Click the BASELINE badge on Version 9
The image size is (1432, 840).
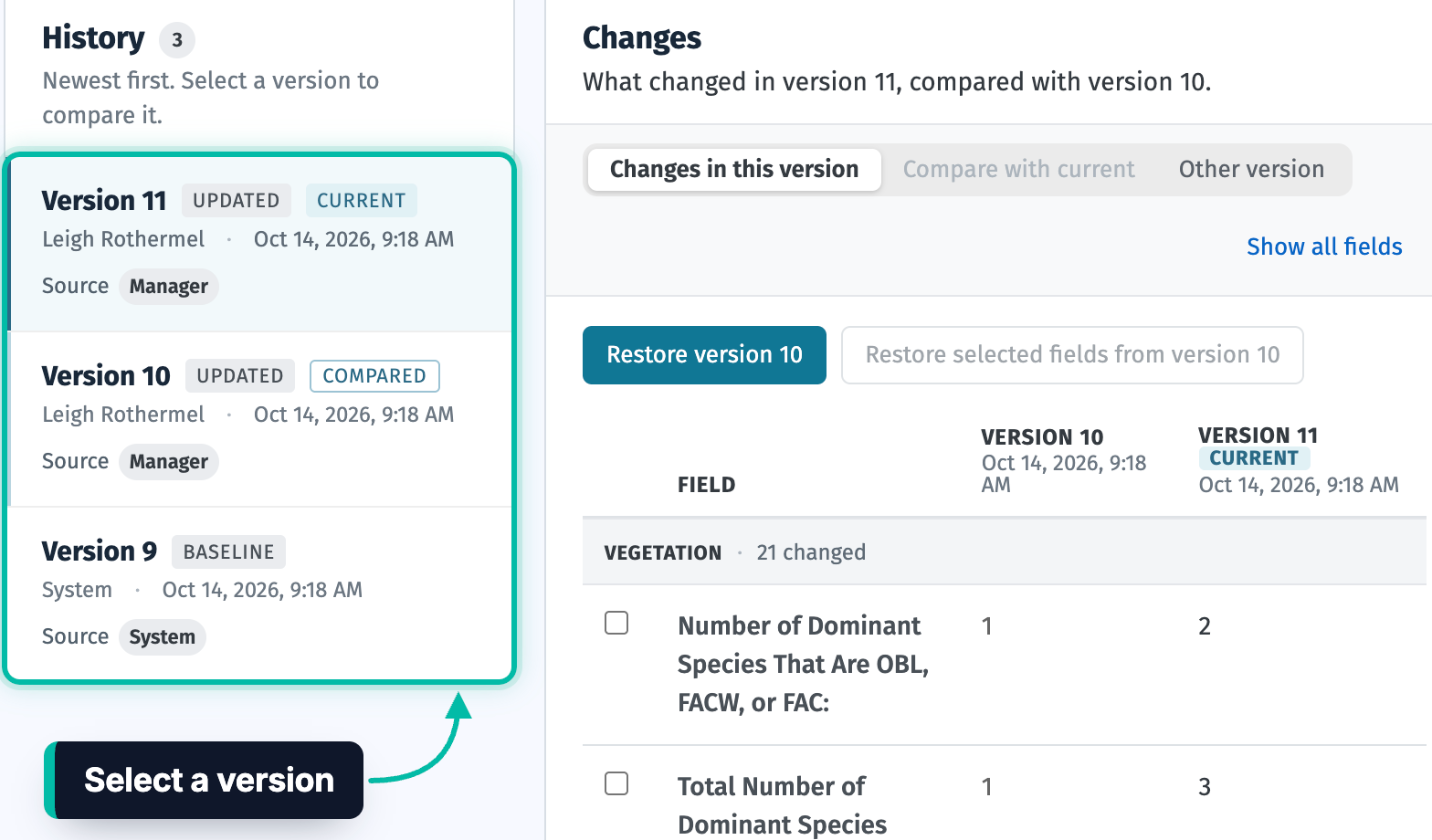(x=229, y=551)
